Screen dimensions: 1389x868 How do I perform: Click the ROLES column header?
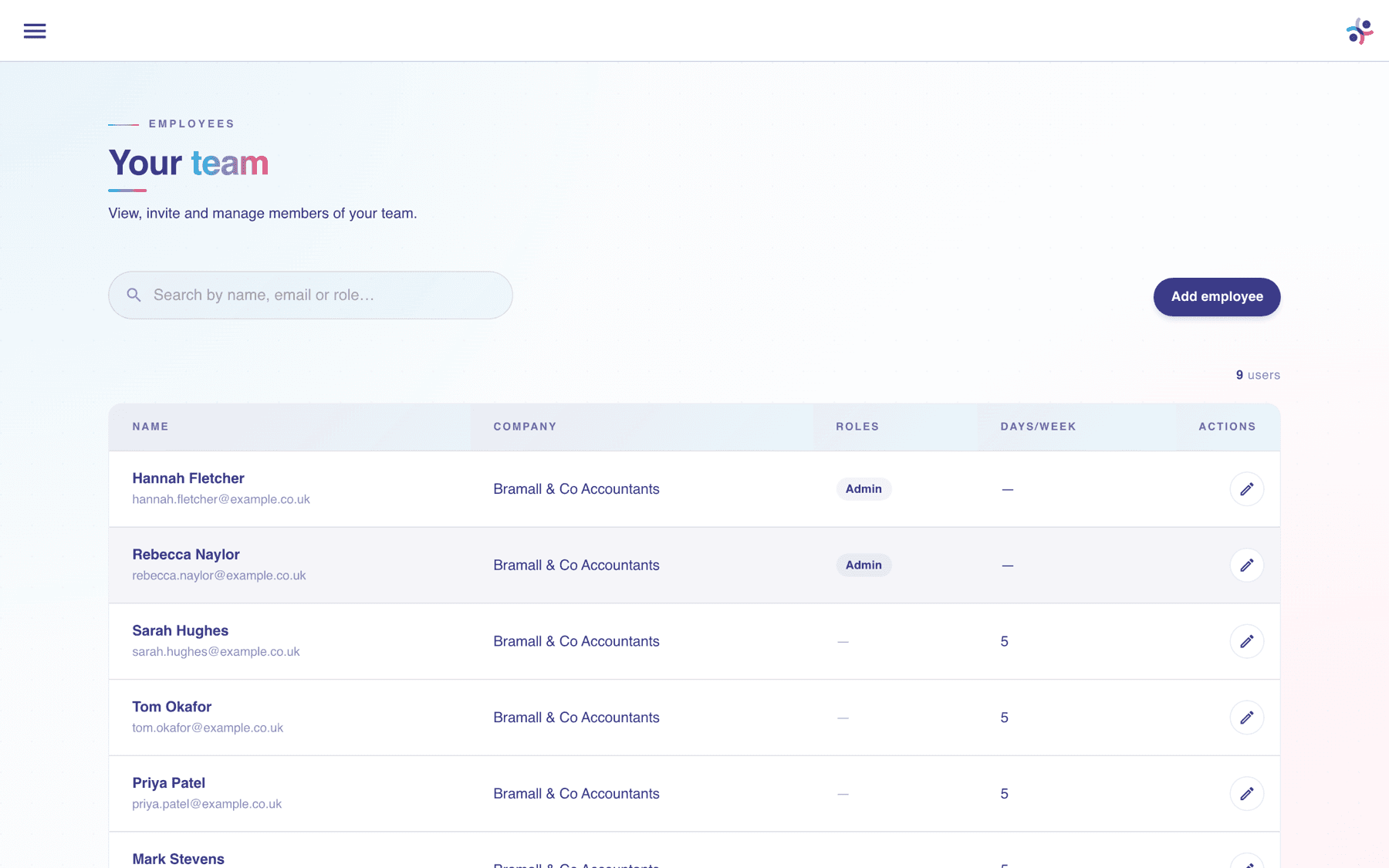pos(857,427)
